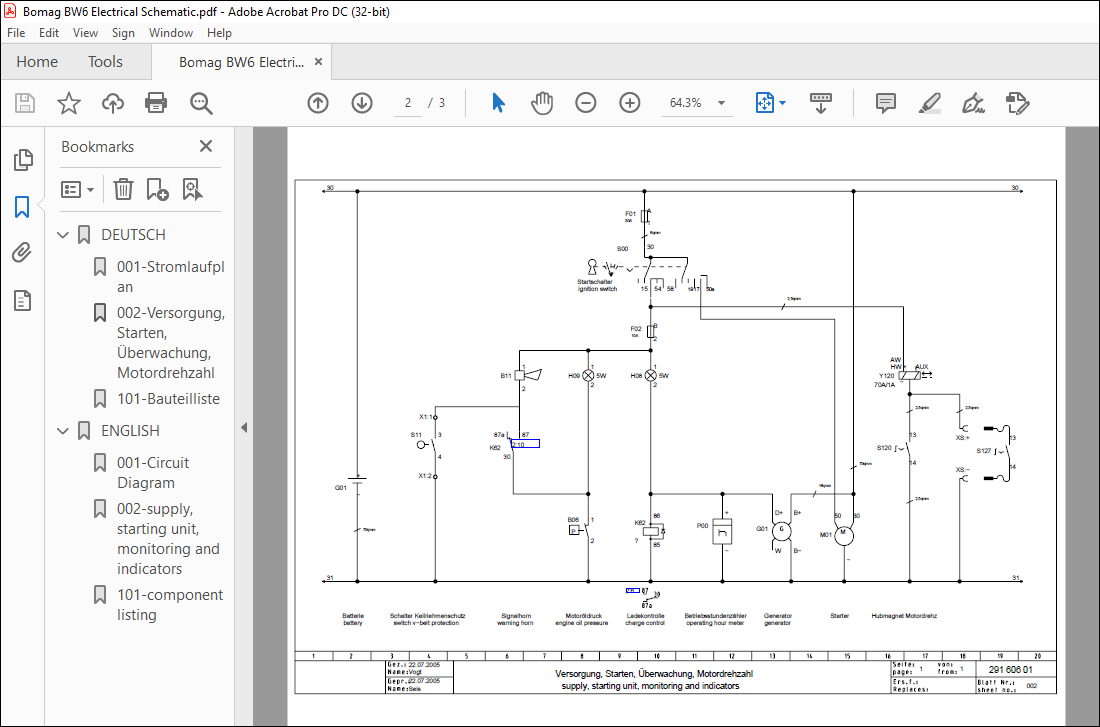This screenshot has height=727, width=1100.
Task: Select the ENGLISH bookmark heading
Action: click(x=130, y=430)
